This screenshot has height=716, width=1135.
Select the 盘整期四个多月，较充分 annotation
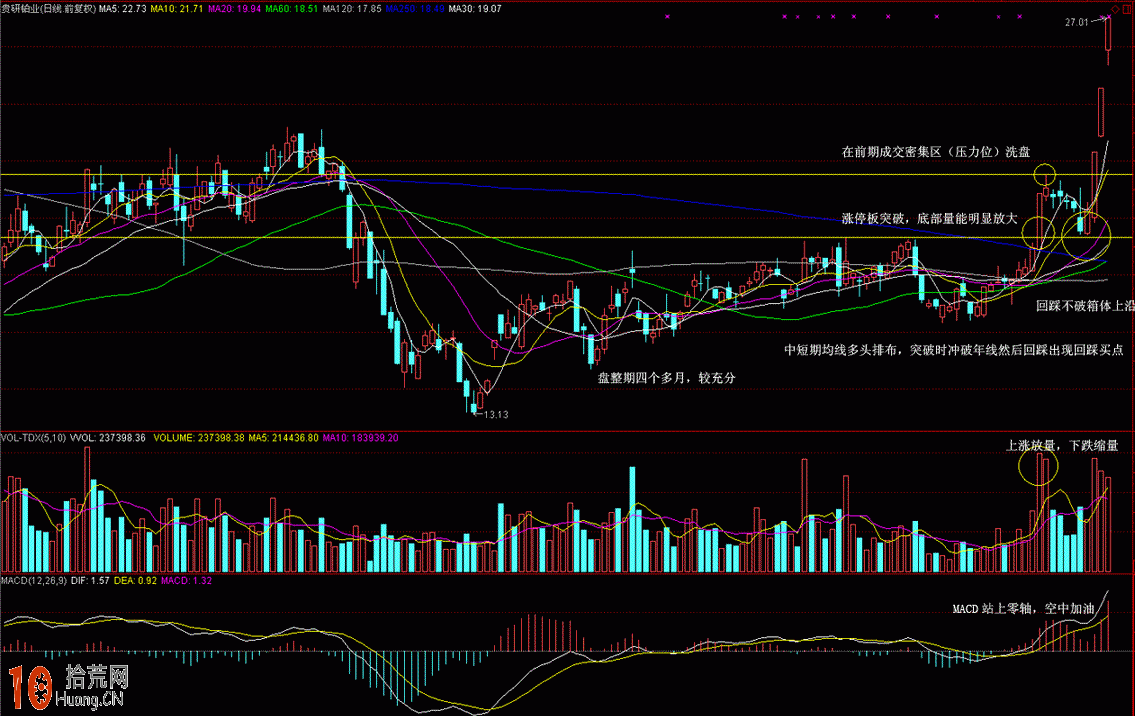point(667,377)
